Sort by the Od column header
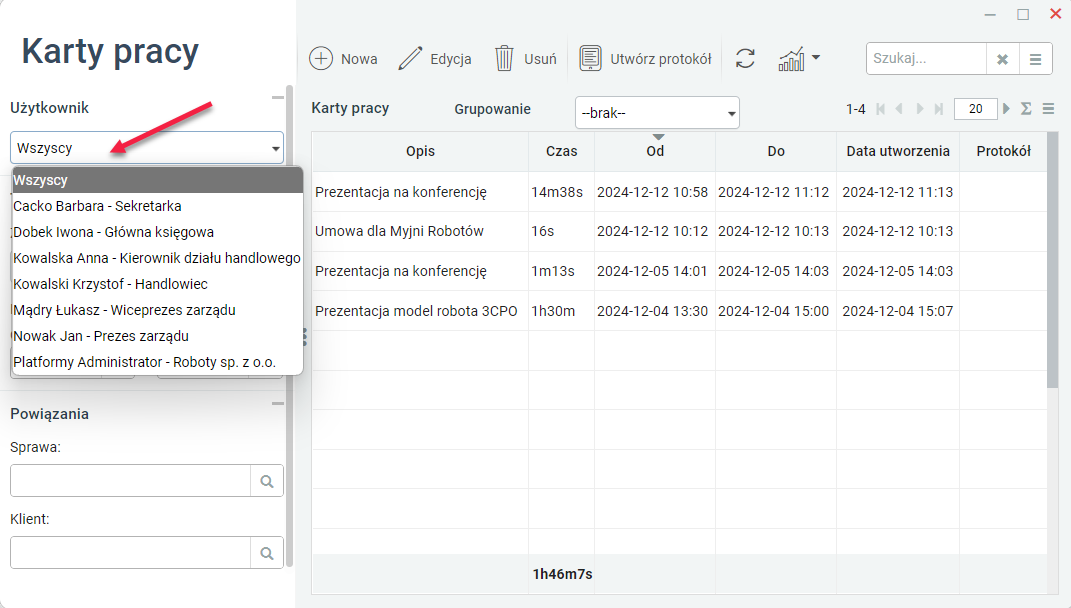Viewport: 1071px width, 608px height. click(x=655, y=152)
